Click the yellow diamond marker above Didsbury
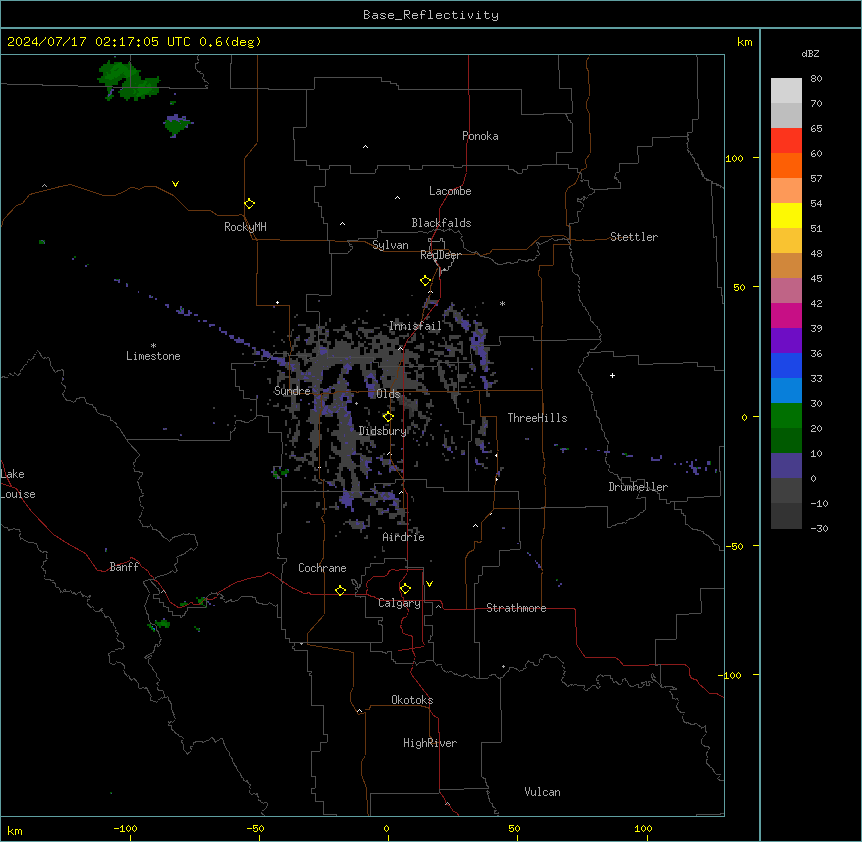The image size is (862, 842). [388, 417]
